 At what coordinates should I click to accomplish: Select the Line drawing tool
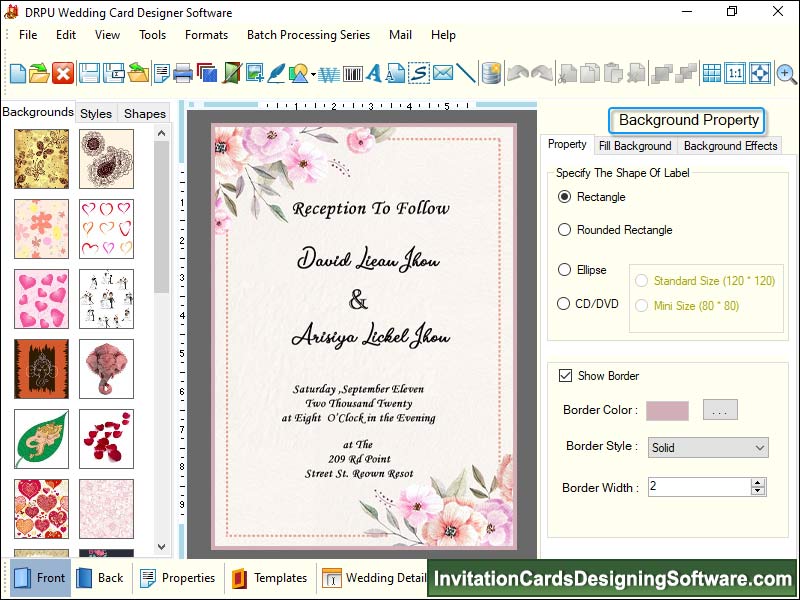point(466,73)
